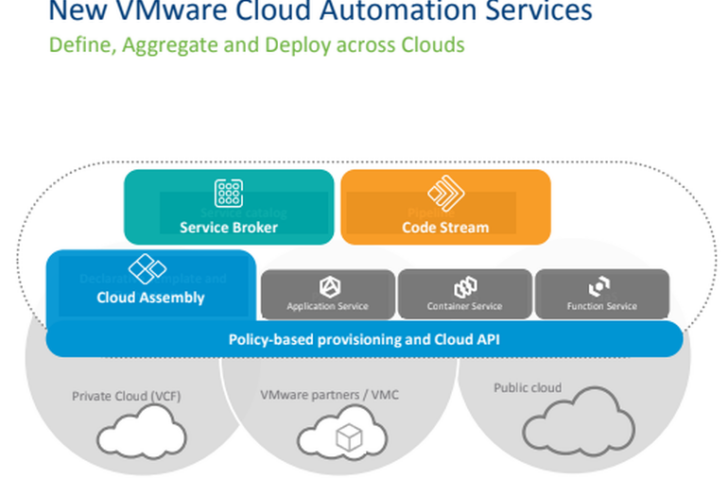Viewport: 728px width, 478px height.
Task: Click the Application Service hexagon icon
Action: 330,287
